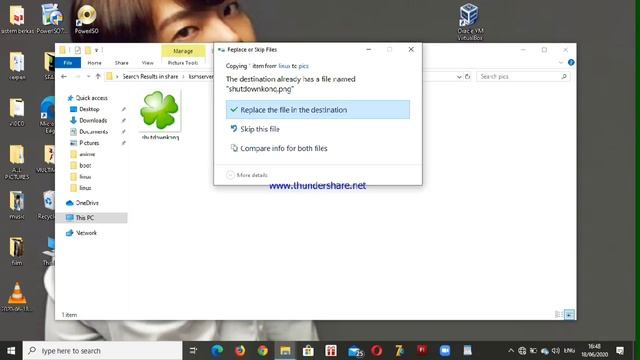Open the Quick Access Toolbar customize dropdown
Image resolution: width=640 pixels, height=360 pixels.
97,50
